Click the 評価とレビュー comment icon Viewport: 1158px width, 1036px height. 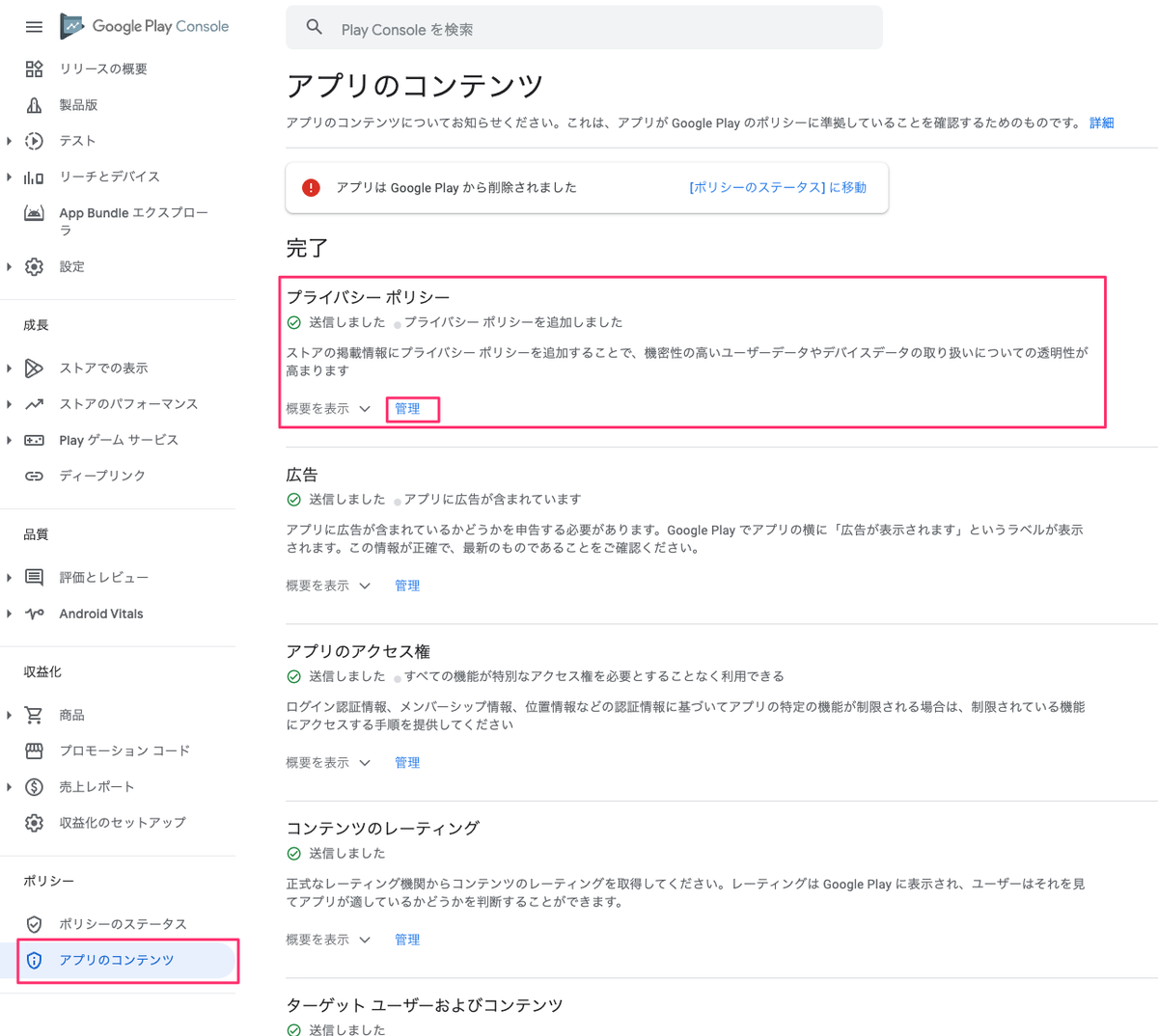(34, 577)
